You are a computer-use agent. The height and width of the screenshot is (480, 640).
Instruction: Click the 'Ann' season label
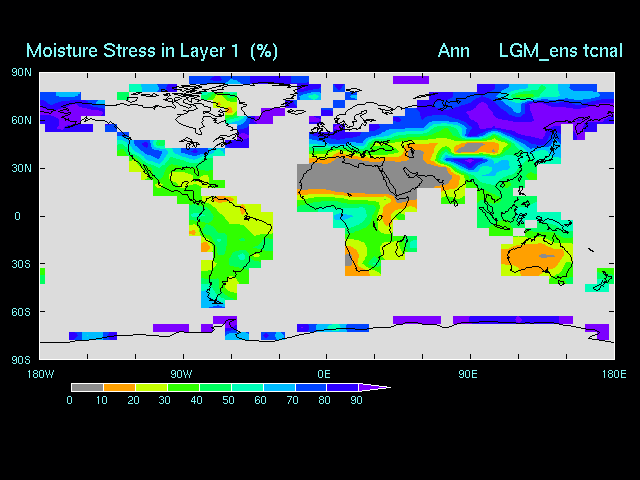click(x=453, y=50)
